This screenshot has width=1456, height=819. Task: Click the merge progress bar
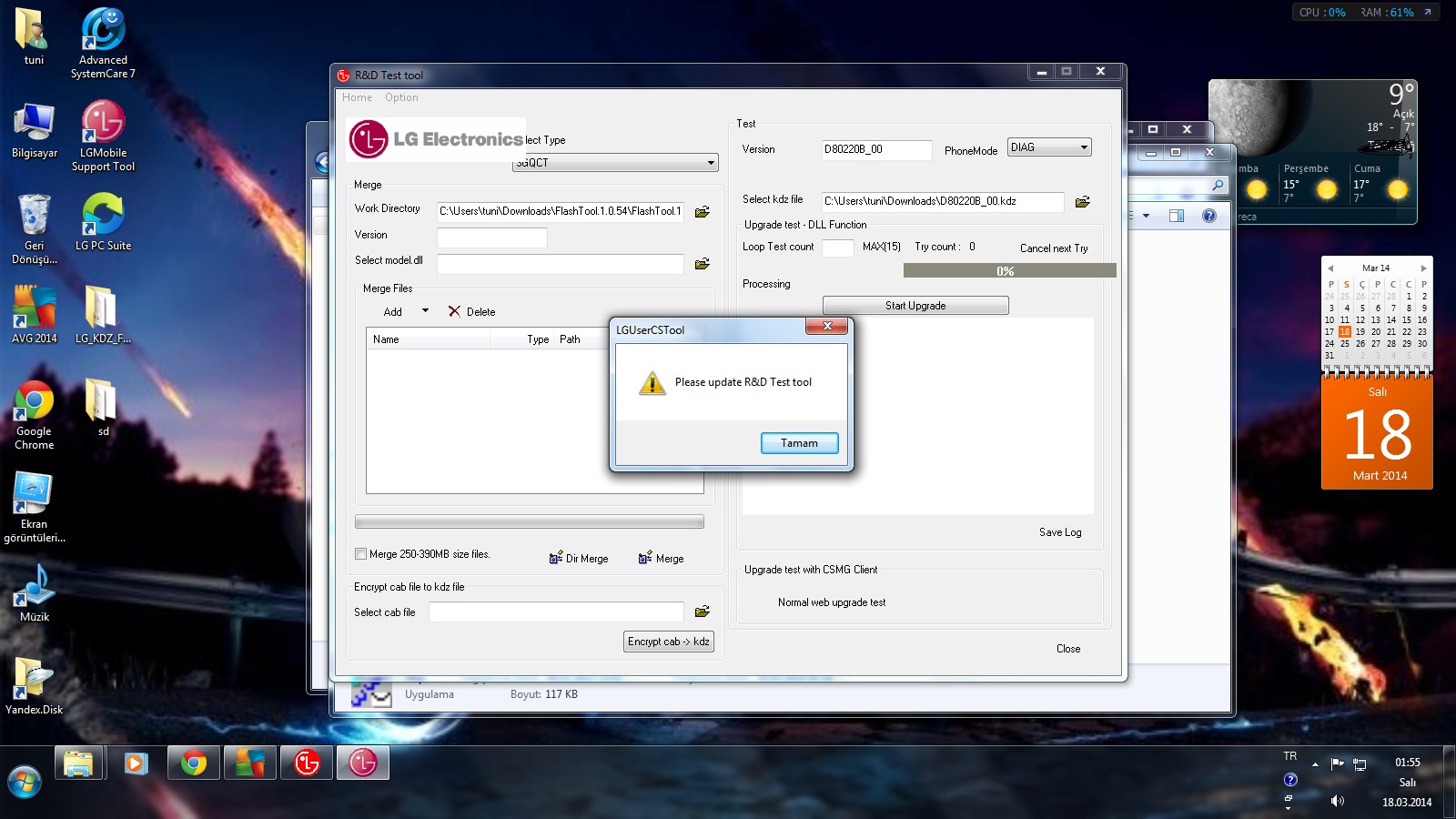pos(529,522)
